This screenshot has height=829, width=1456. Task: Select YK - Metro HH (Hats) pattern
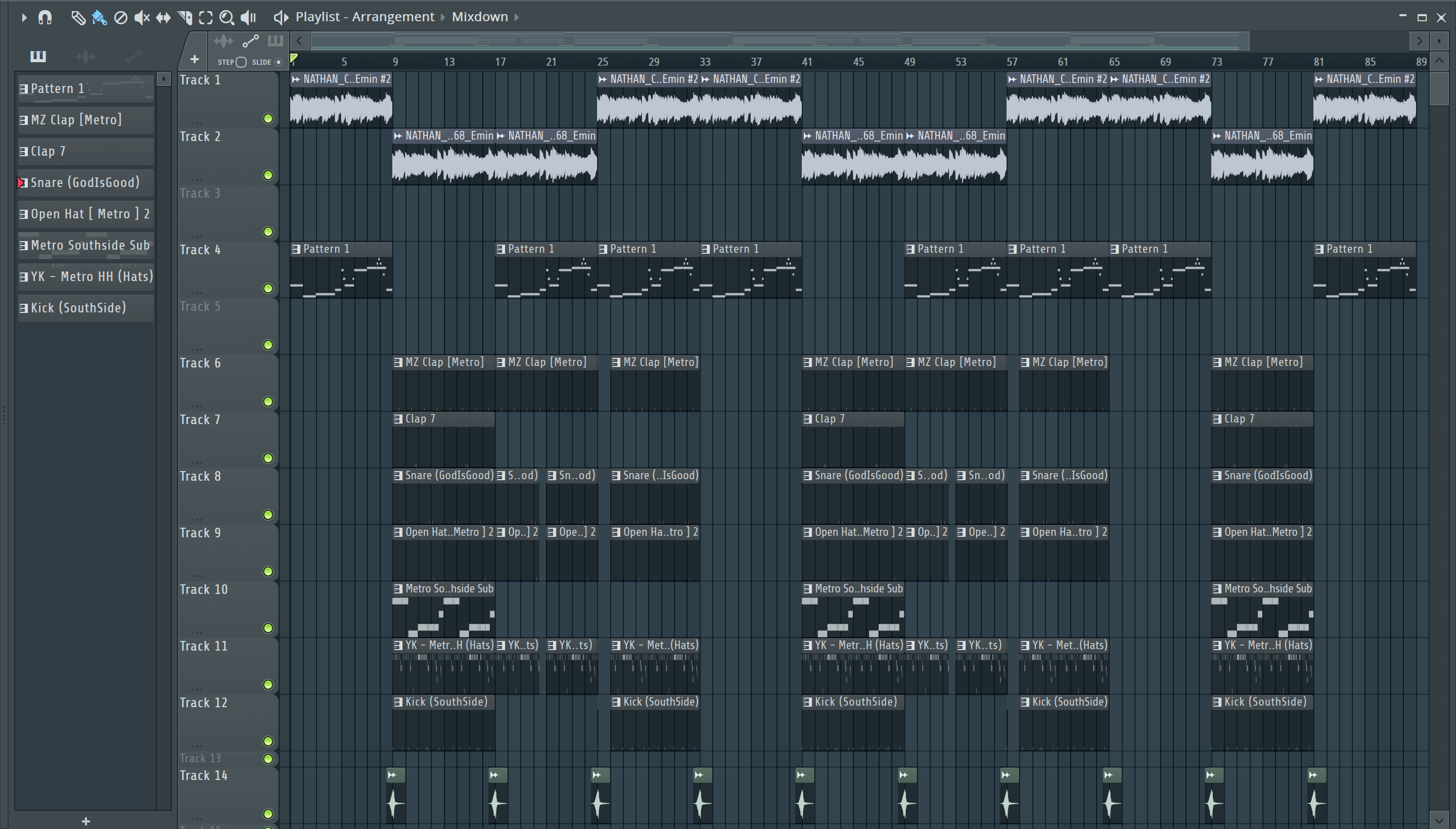click(x=86, y=277)
